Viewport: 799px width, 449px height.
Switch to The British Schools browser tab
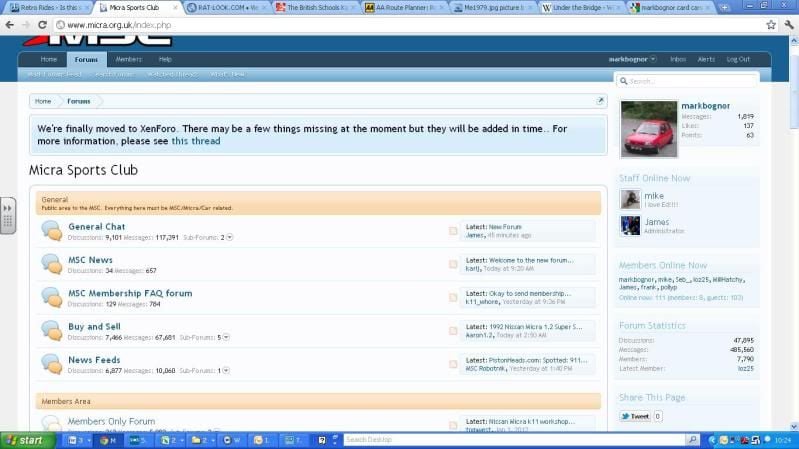[x=316, y=8]
